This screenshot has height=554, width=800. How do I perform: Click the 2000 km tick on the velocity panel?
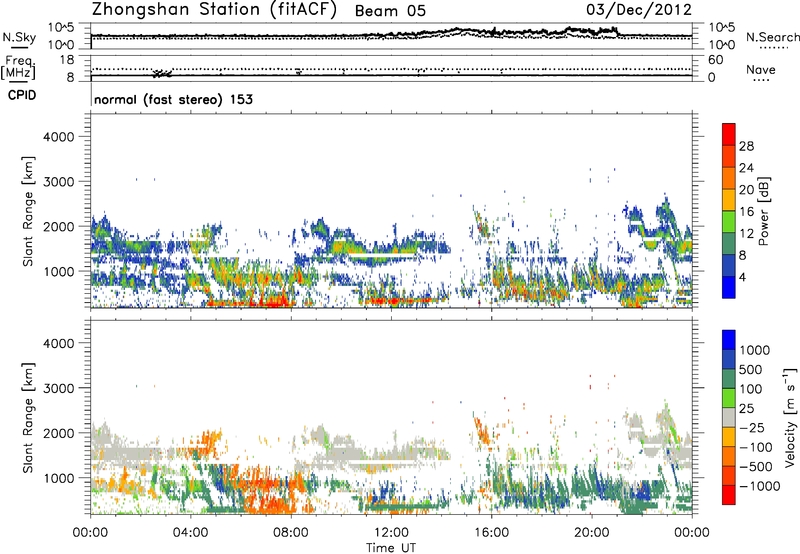coord(59,433)
